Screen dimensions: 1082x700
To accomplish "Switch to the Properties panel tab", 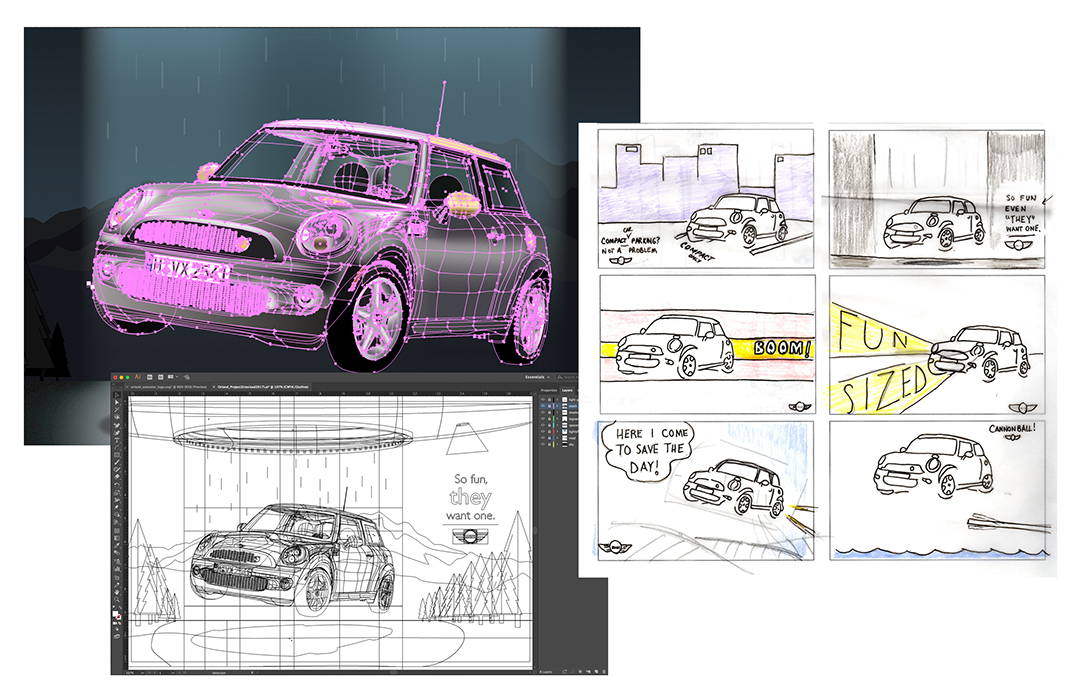I will 549,390.
